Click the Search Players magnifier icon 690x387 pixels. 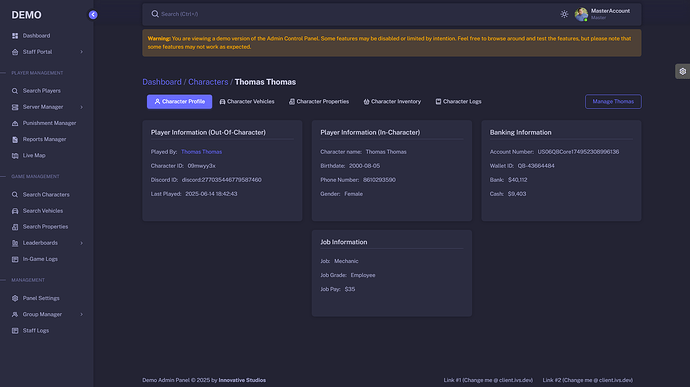click(x=15, y=91)
